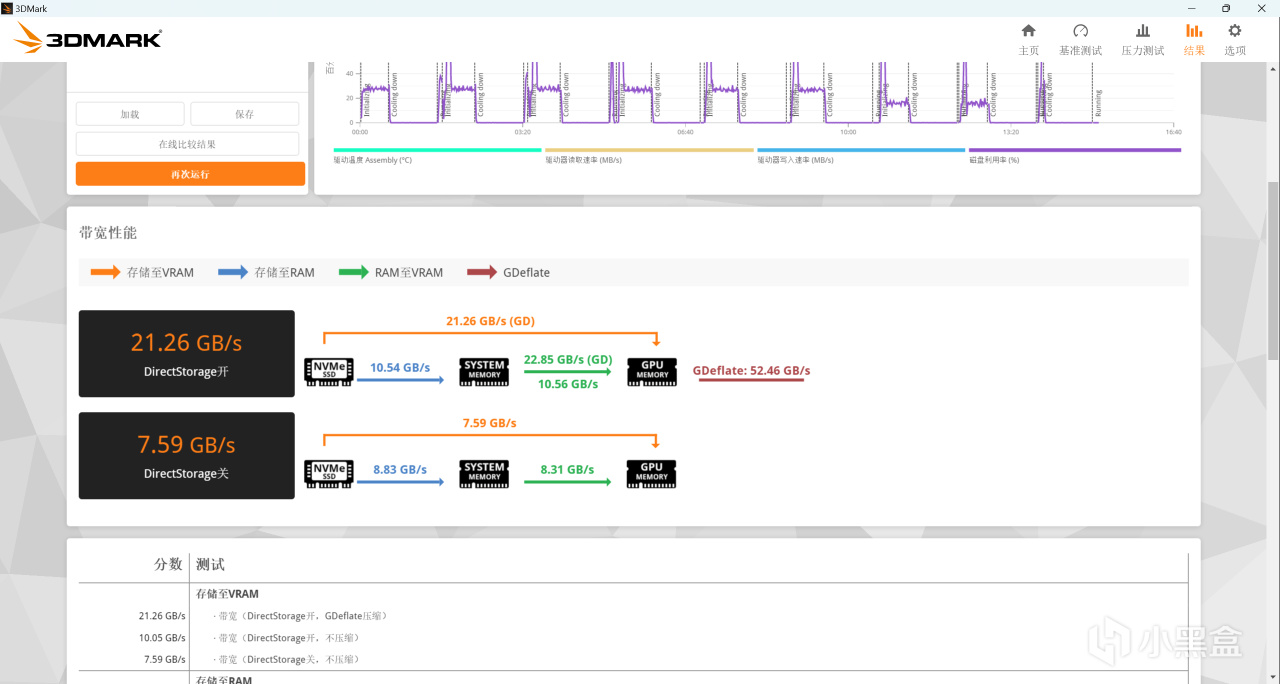The image size is (1280, 684).
Task: Open the 基准测试 benchmark gauge icon
Action: pyautogui.click(x=1080, y=31)
